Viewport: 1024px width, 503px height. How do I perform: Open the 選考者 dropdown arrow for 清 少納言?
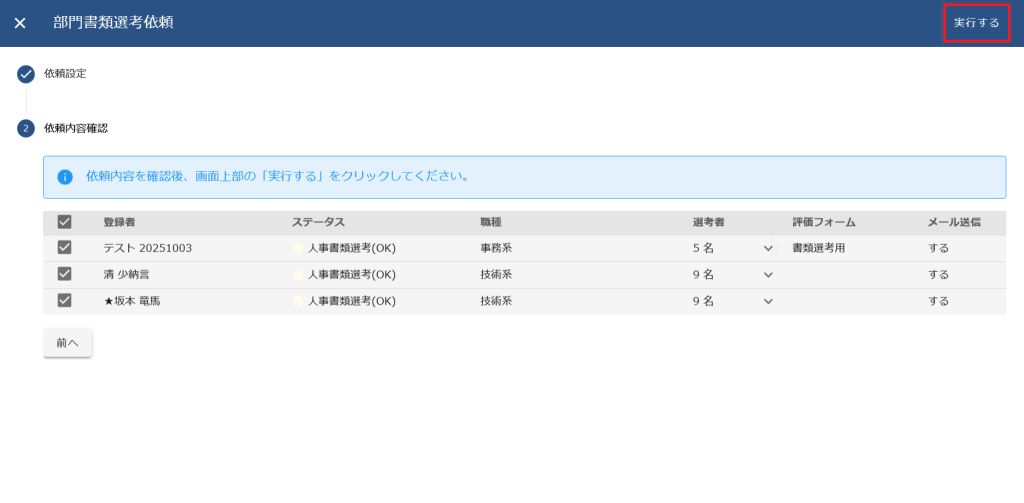(x=768, y=274)
